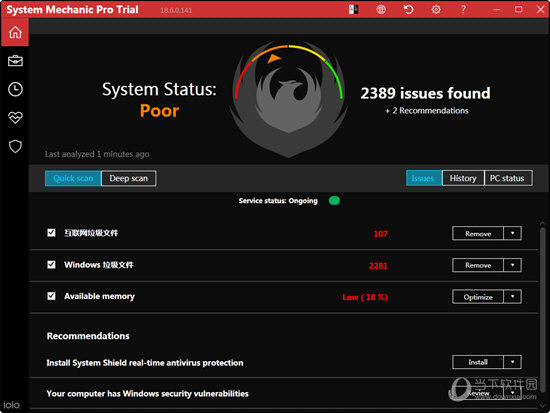Open the clock Active Care icon
This screenshot has height=413, width=550.
point(15,89)
